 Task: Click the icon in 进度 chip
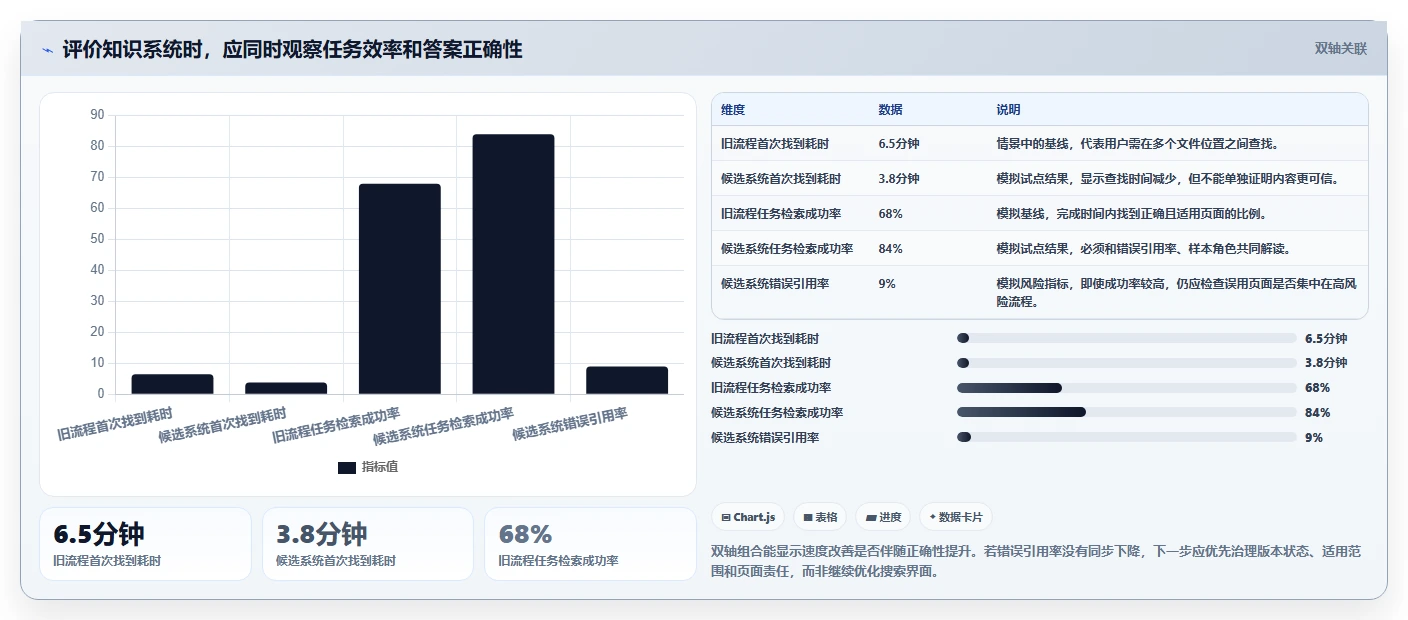click(x=870, y=518)
